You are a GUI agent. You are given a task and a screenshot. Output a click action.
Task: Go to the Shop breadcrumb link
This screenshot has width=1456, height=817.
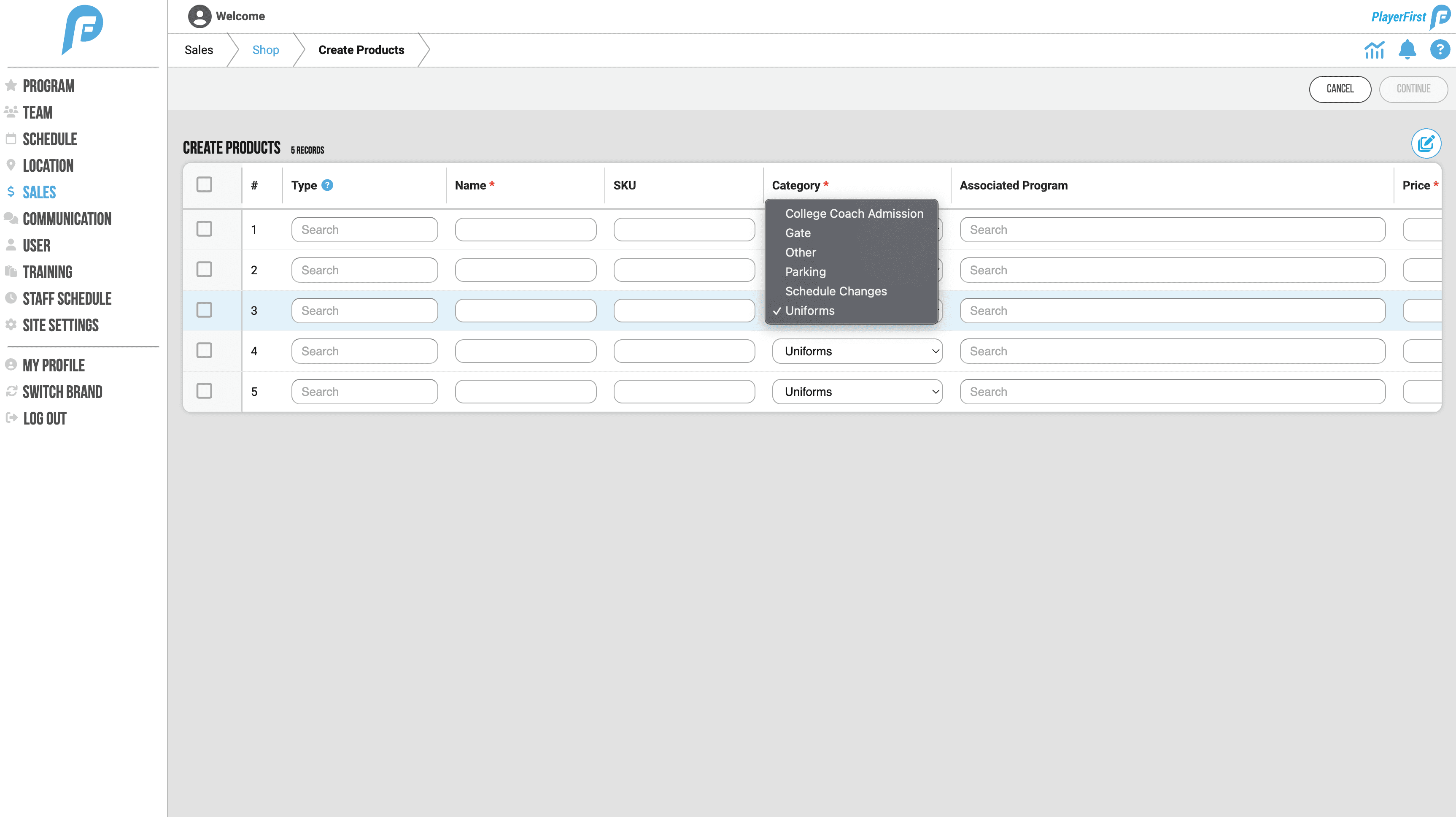point(265,50)
